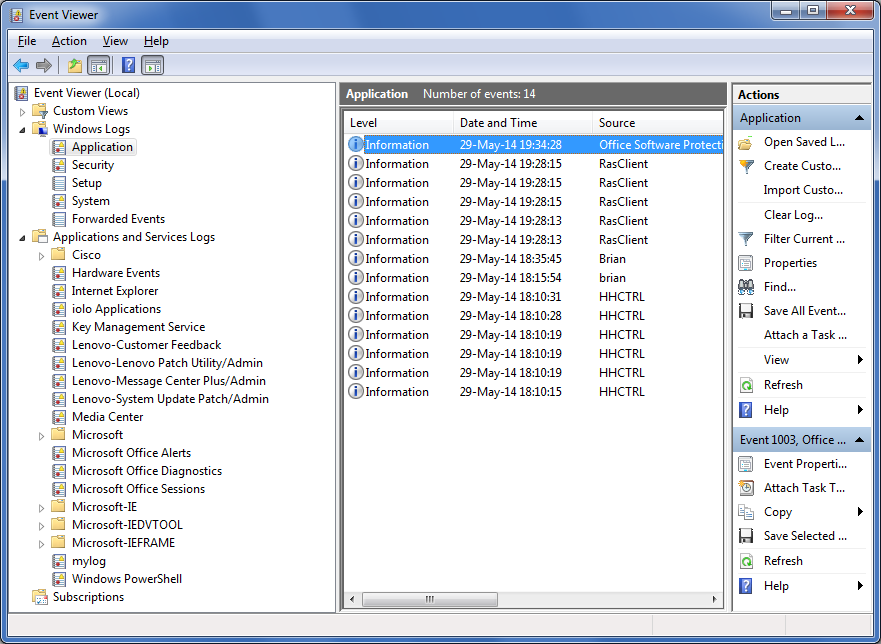881x644 pixels.
Task: Open the View menu
Action: tap(115, 41)
